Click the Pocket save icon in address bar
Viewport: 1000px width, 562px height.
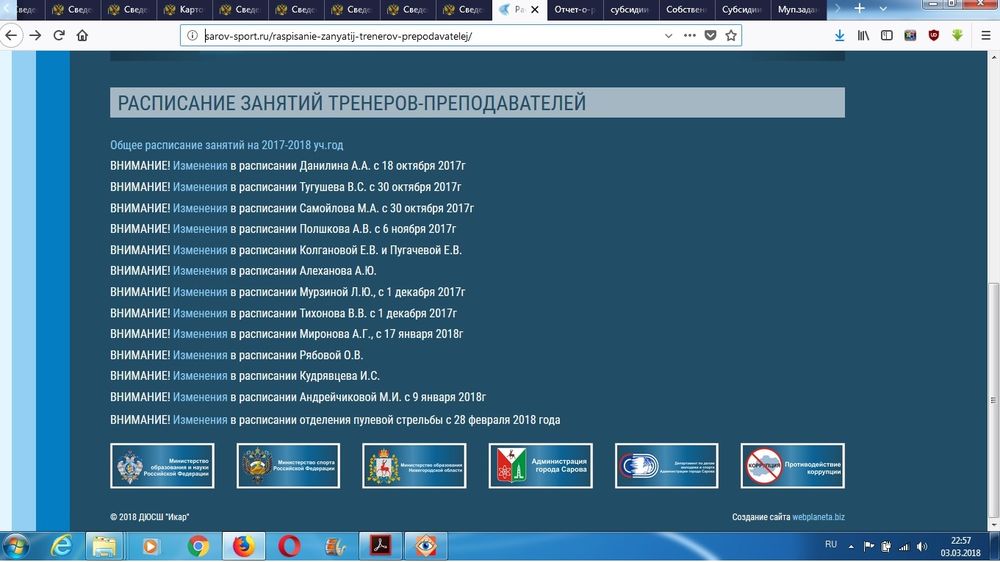point(710,35)
